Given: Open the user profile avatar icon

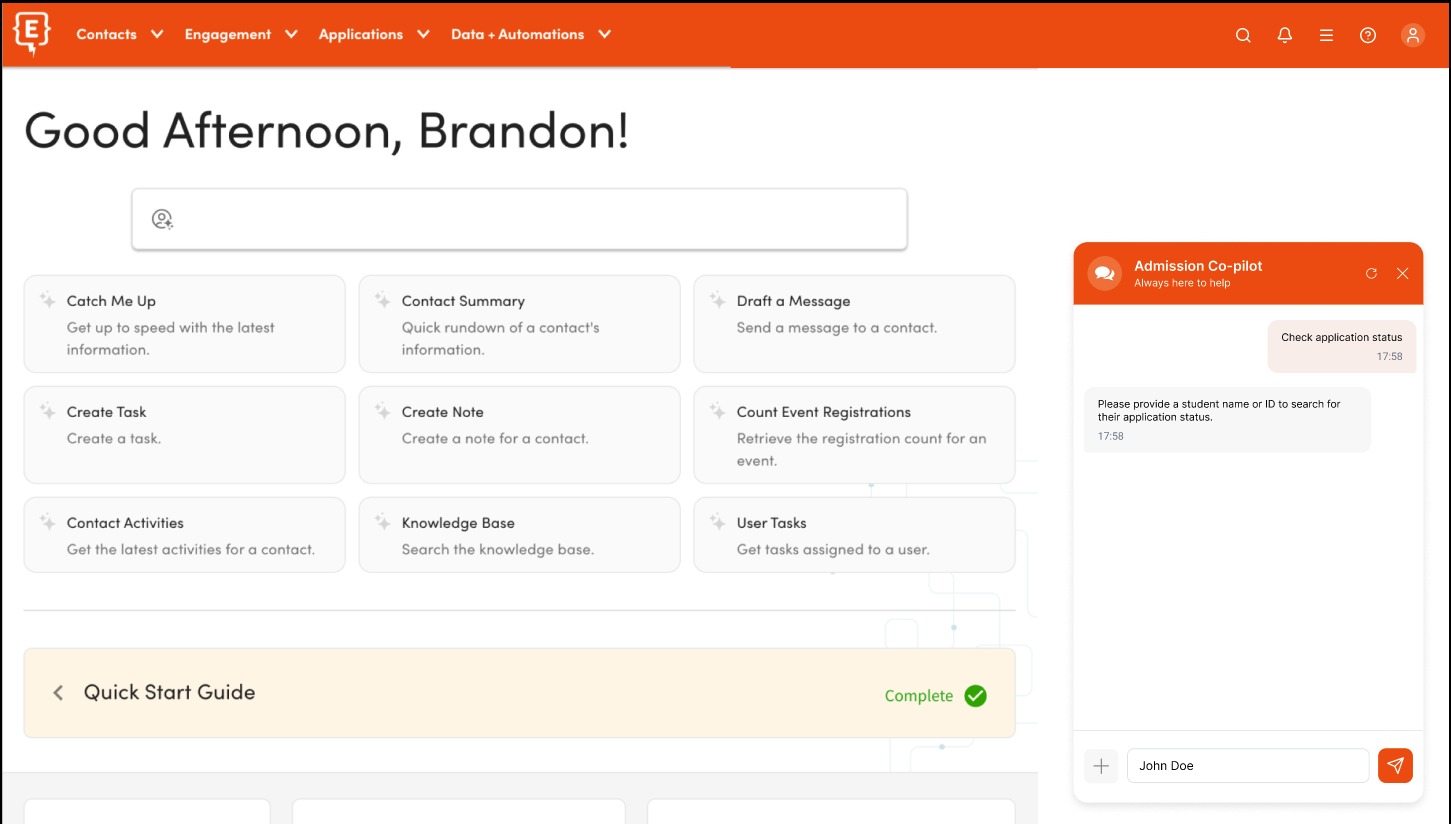Looking at the screenshot, I should click(x=1412, y=35).
